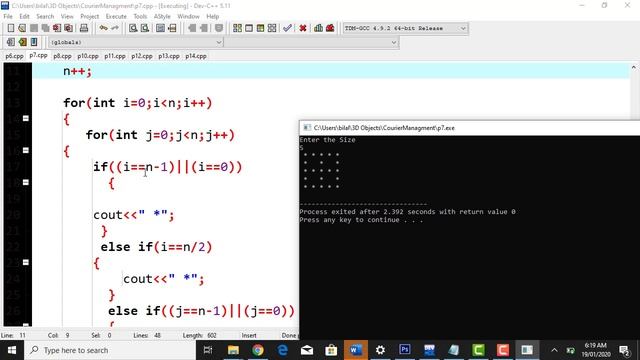Show hidden system tray icons chevron
This screenshot has height=360, width=640.
(554, 350)
